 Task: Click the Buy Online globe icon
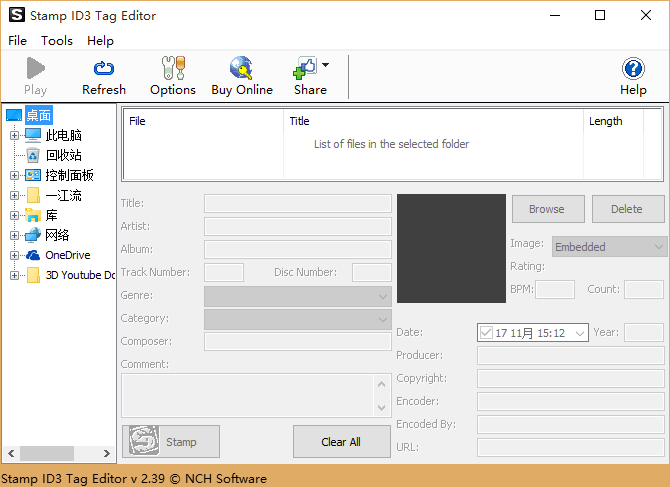click(x=241, y=68)
